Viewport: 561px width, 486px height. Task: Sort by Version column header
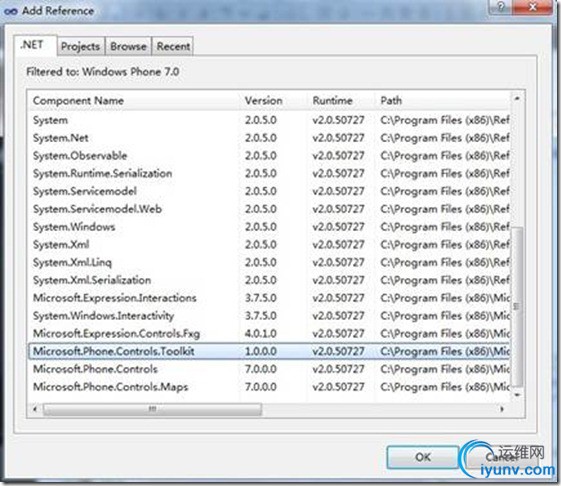click(x=273, y=101)
